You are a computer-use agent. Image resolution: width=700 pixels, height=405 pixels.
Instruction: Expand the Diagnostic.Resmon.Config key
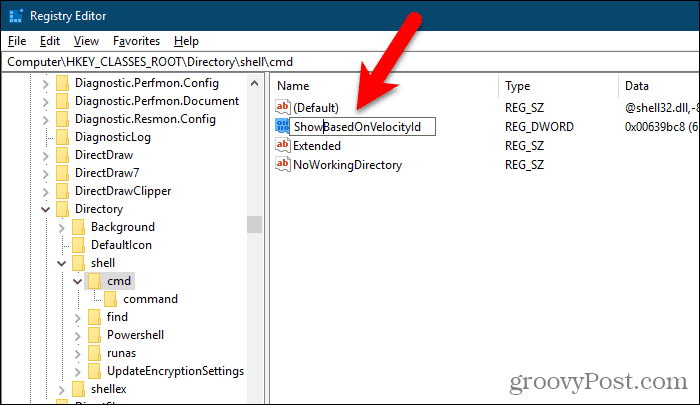(46, 119)
